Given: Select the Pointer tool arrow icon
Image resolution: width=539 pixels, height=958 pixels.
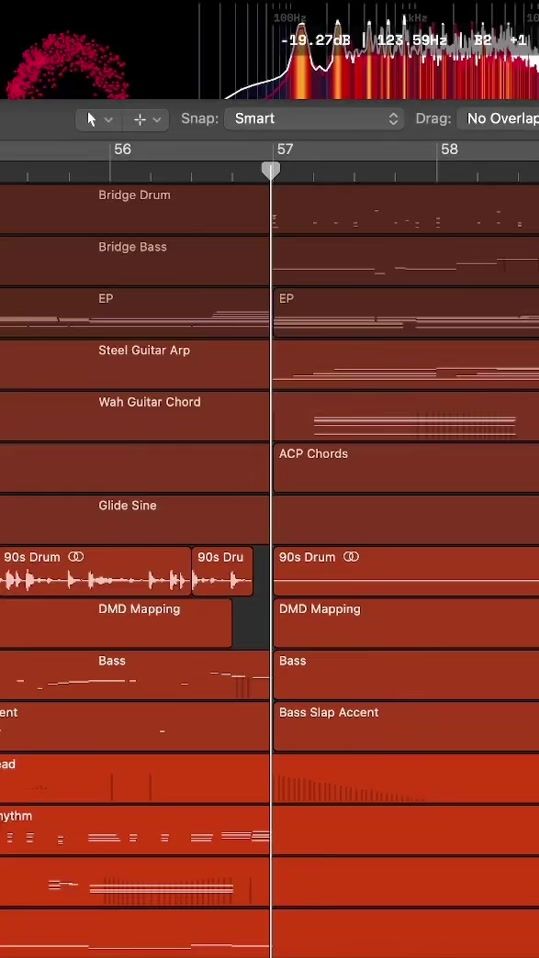Looking at the screenshot, I should (x=92, y=119).
